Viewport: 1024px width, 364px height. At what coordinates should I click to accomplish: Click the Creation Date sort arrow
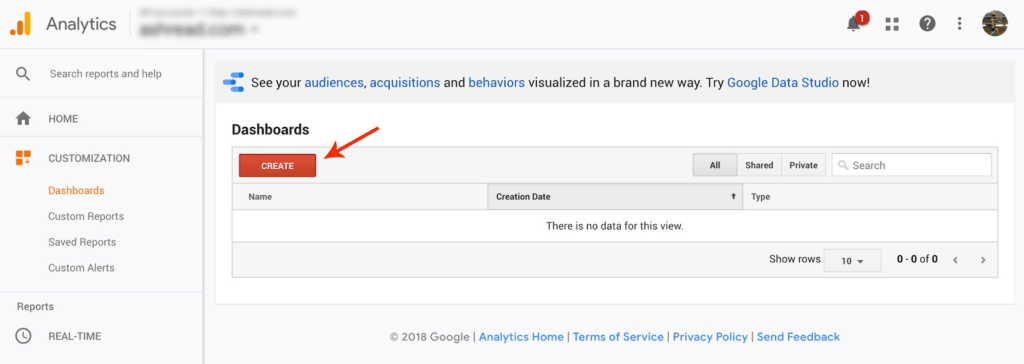click(733, 196)
